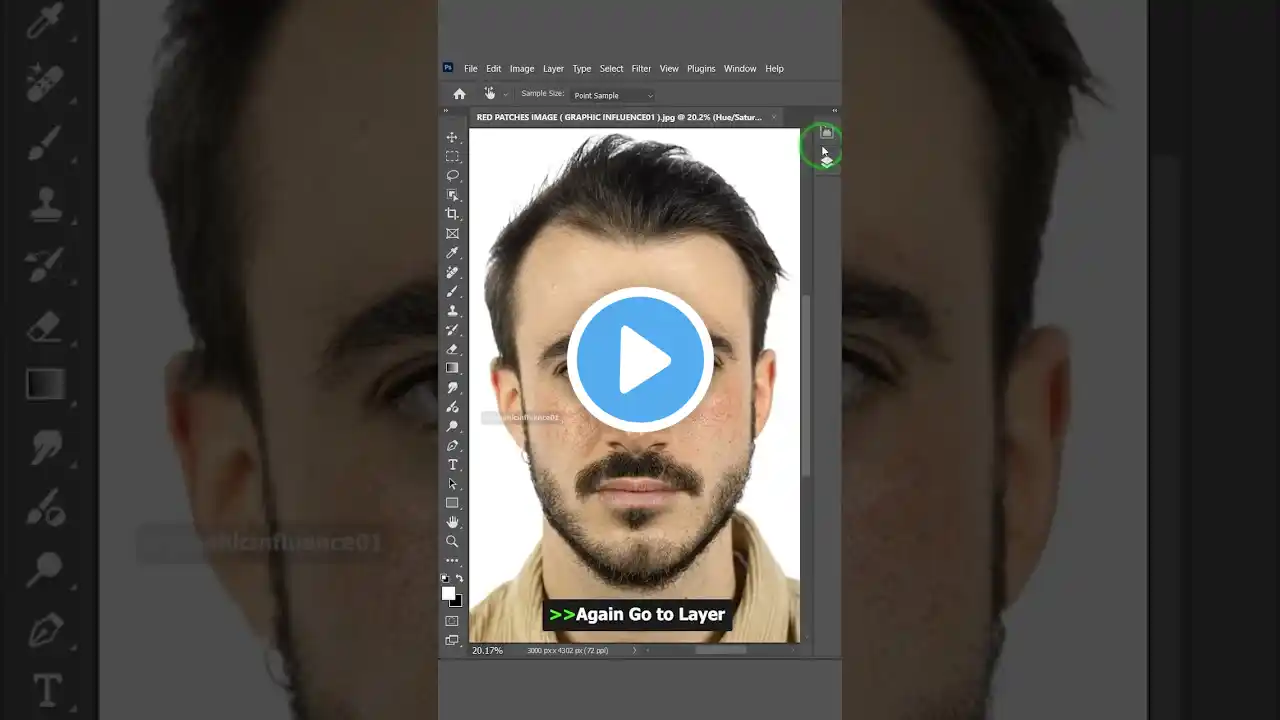Expand the right panel dock arrows
Viewport: 1280px width, 720px height.
pos(834,111)
